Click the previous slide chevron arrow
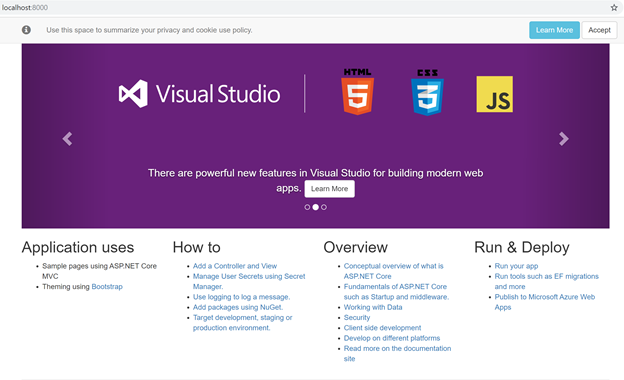The height and width of the screenshot is (380, 624). [67, 139]
